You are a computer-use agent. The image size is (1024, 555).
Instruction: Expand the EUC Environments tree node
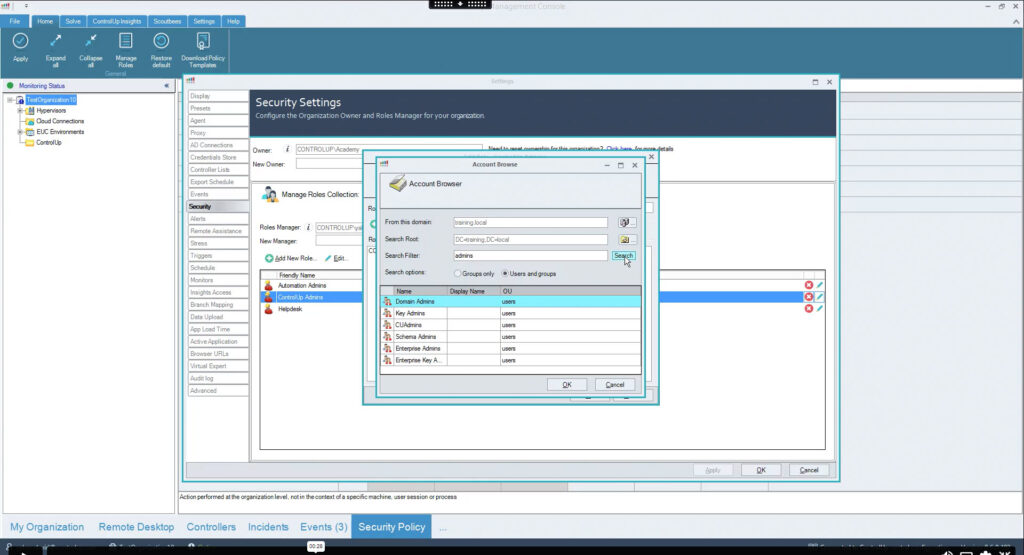[x=19, y=132]
